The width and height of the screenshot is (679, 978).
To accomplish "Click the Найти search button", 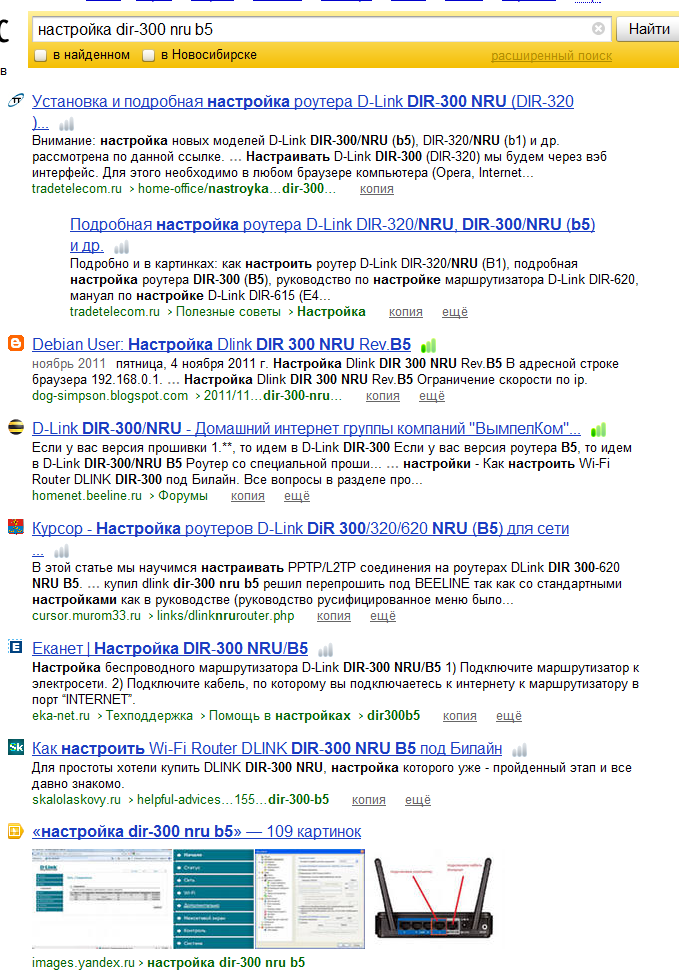I will click(648, 29).
